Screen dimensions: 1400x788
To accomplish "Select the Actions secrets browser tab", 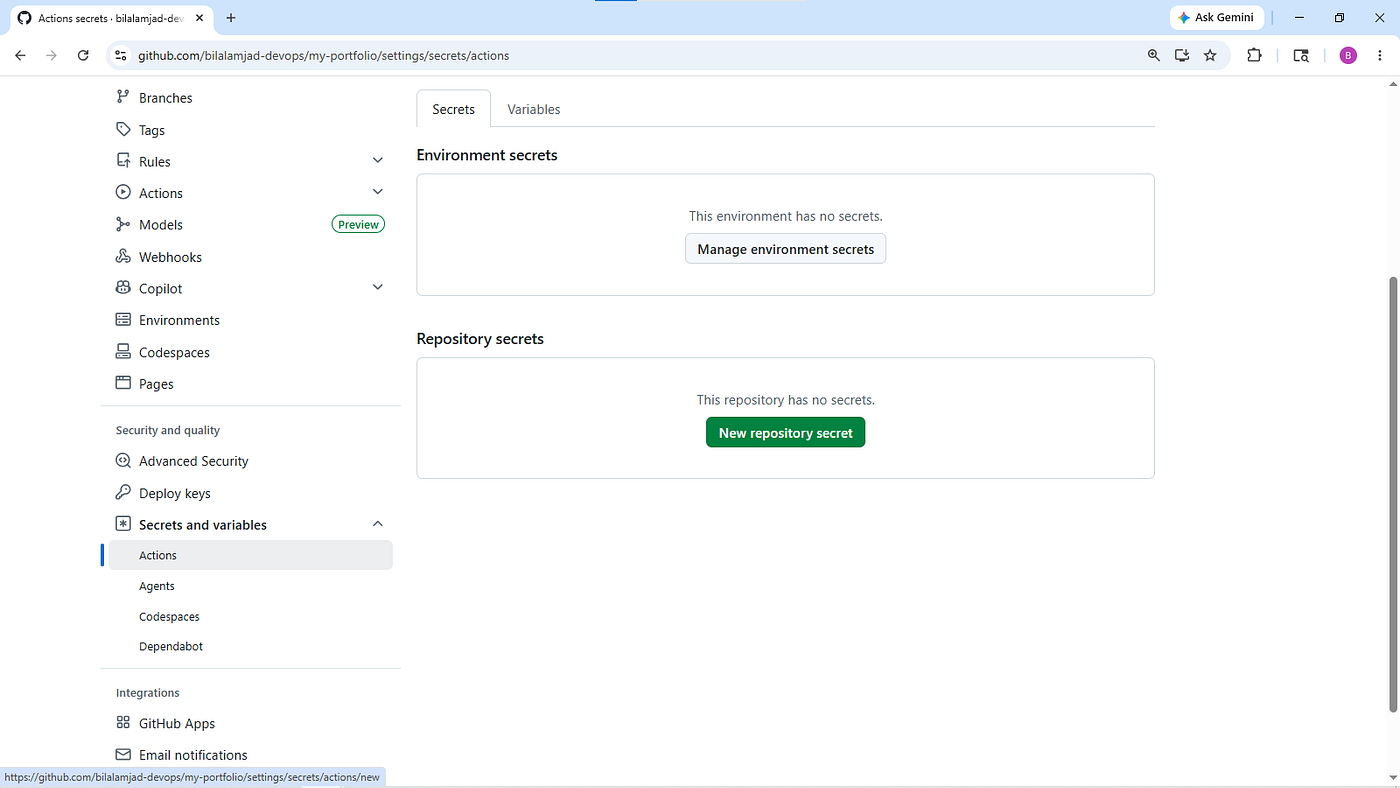I will tap(111, 18).
